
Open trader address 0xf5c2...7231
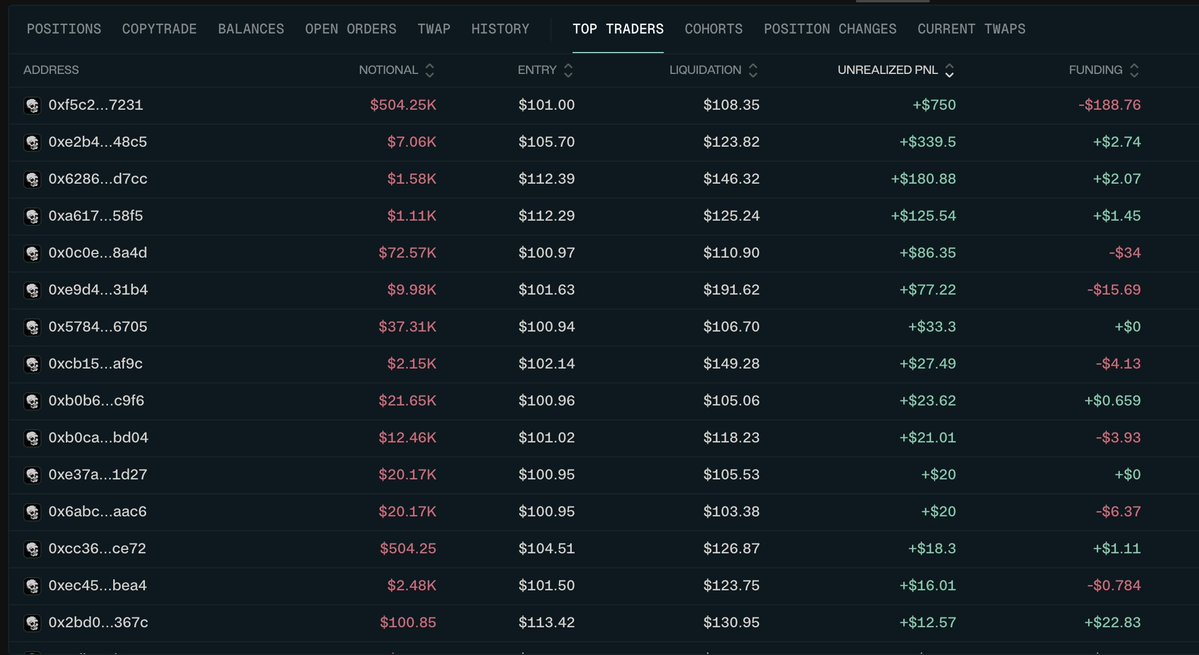pyautogui.click(x=96, y=105)
